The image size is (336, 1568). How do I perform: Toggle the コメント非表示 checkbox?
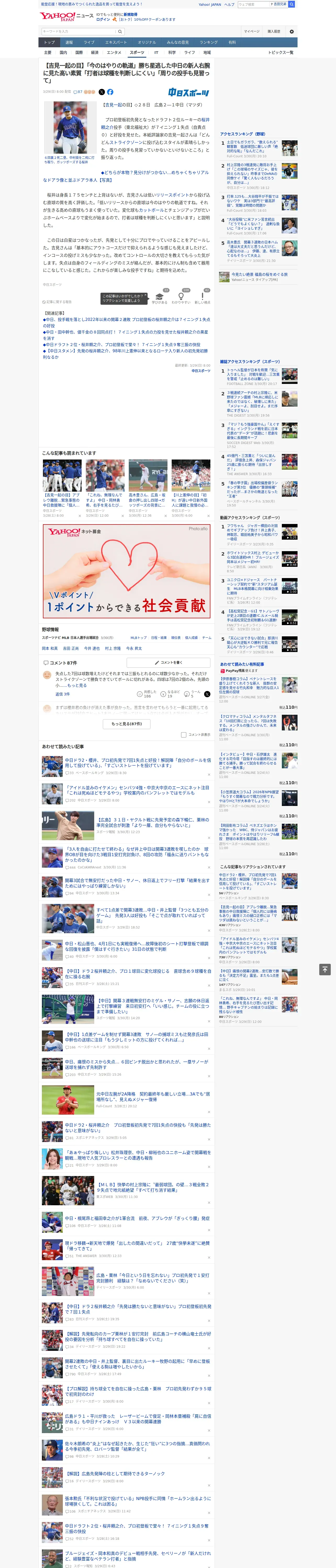click(183, 735)
